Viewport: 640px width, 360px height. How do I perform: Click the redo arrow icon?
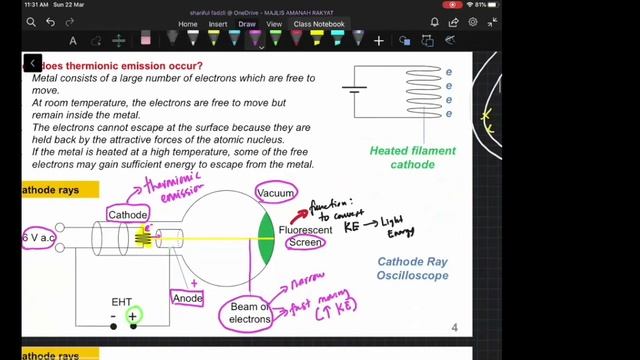70,22
